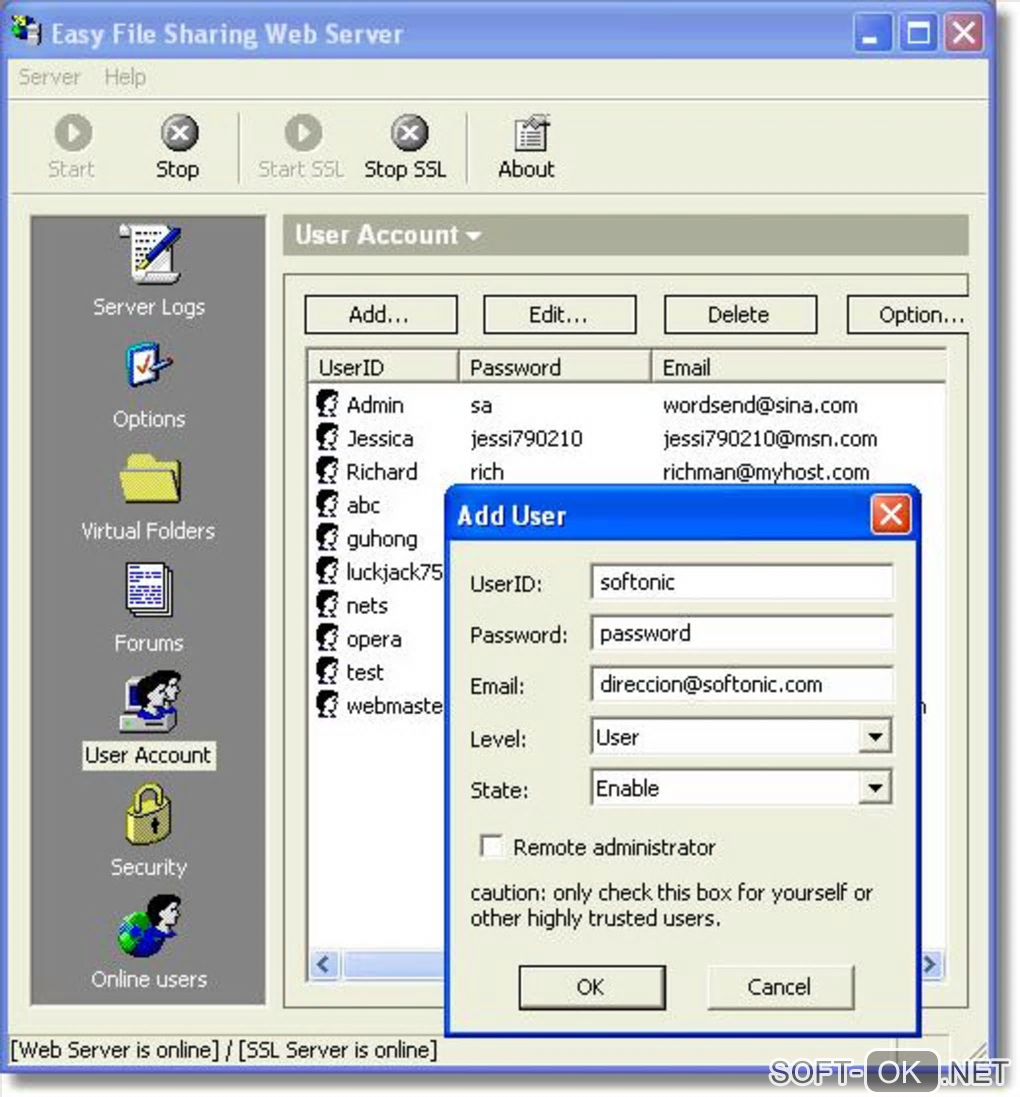This screenshot has width=1020, height=1097.
Task: Sort by the Password column header
Action: (x=555, y=367)
